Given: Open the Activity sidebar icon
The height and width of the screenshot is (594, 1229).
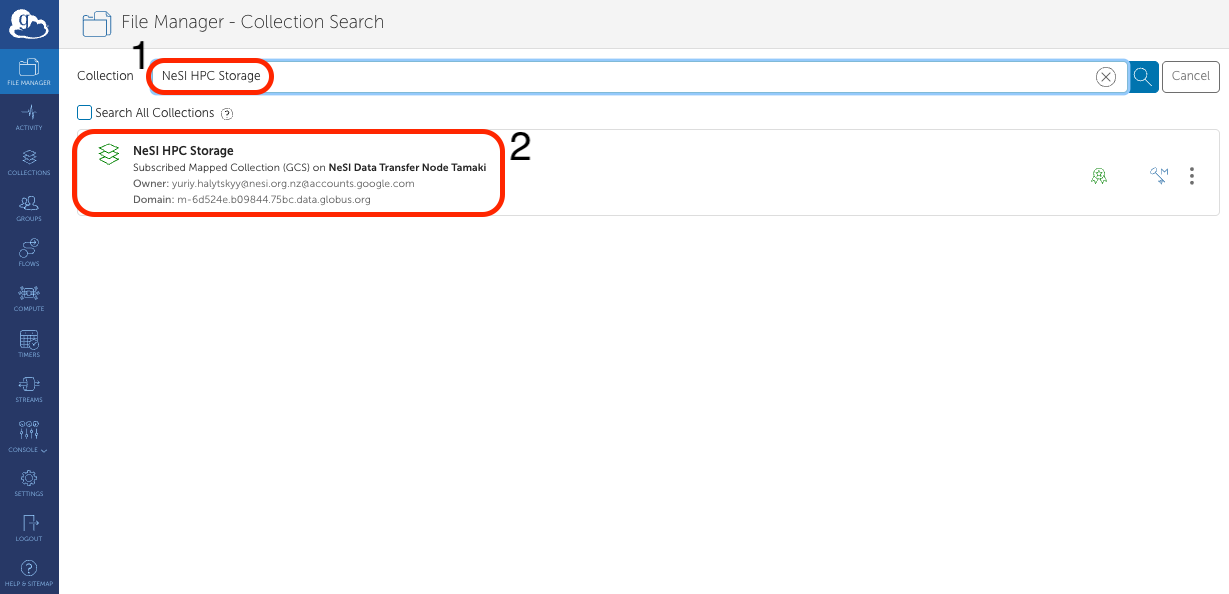Looking at the screenshot, I should click(29, 117).
